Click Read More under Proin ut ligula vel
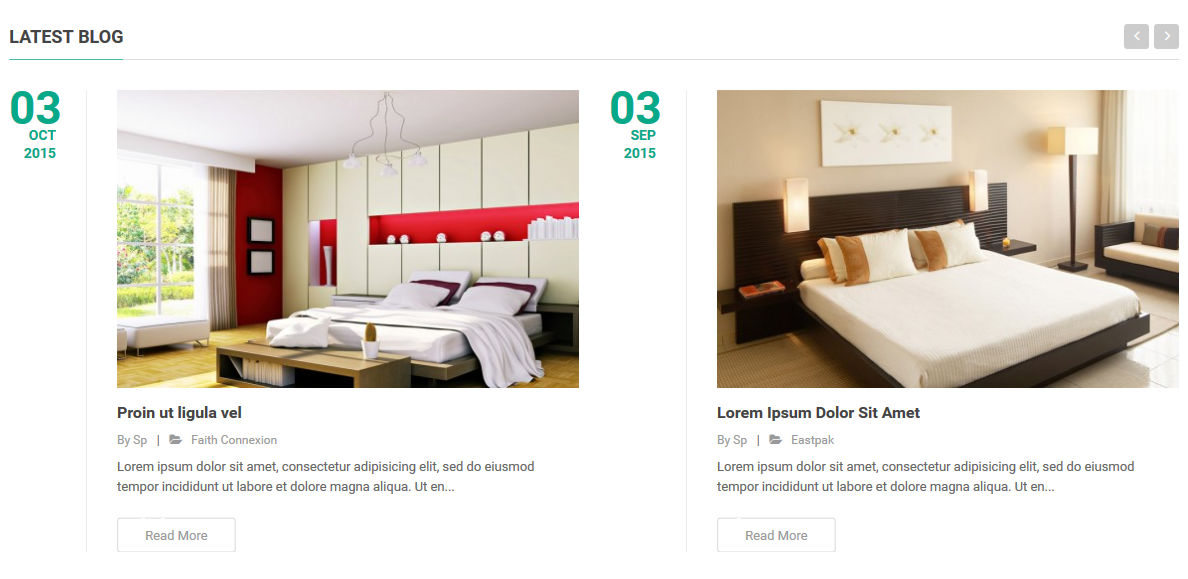 coord(177,535)
